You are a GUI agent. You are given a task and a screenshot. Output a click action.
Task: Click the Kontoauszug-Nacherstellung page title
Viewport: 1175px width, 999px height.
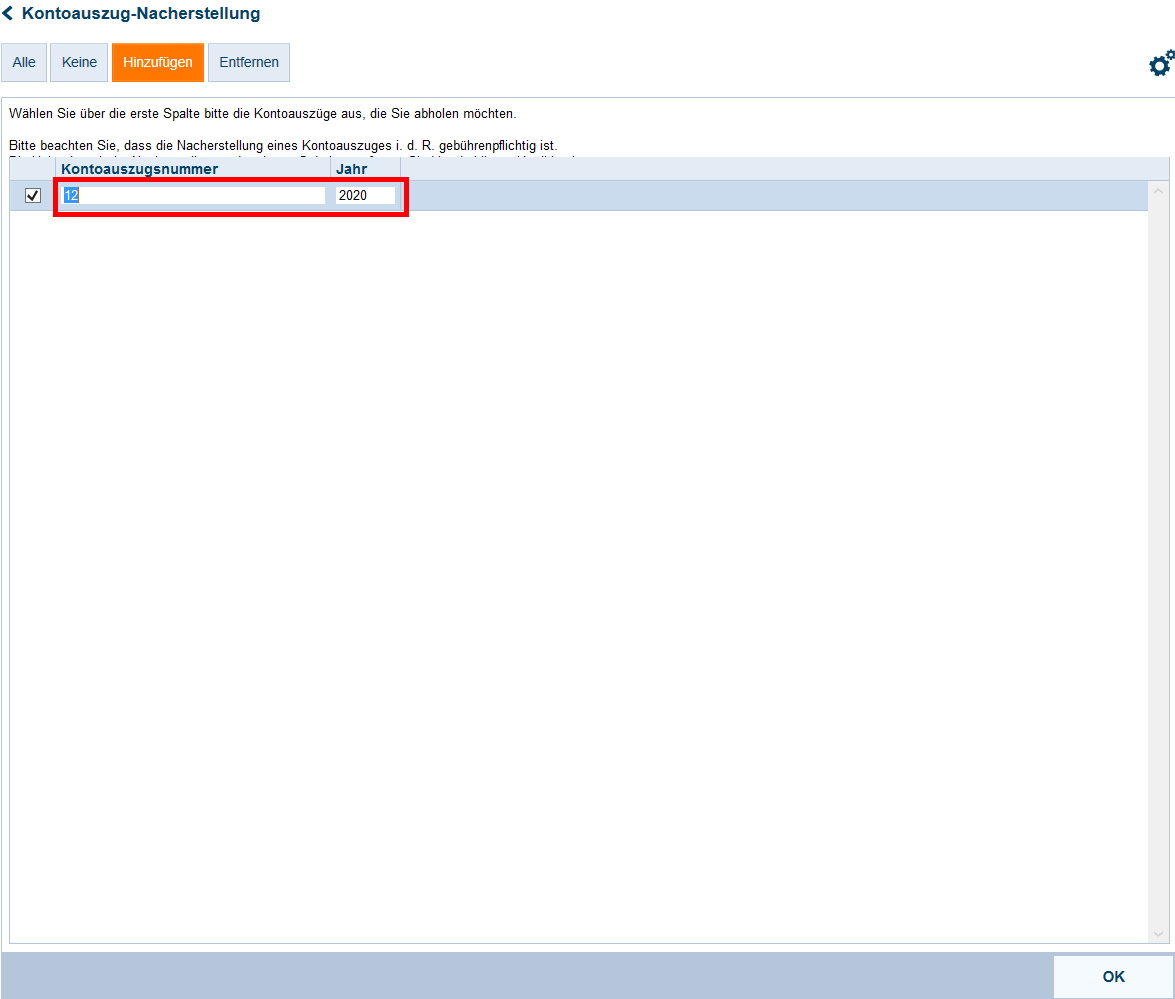tap(140, 14)
